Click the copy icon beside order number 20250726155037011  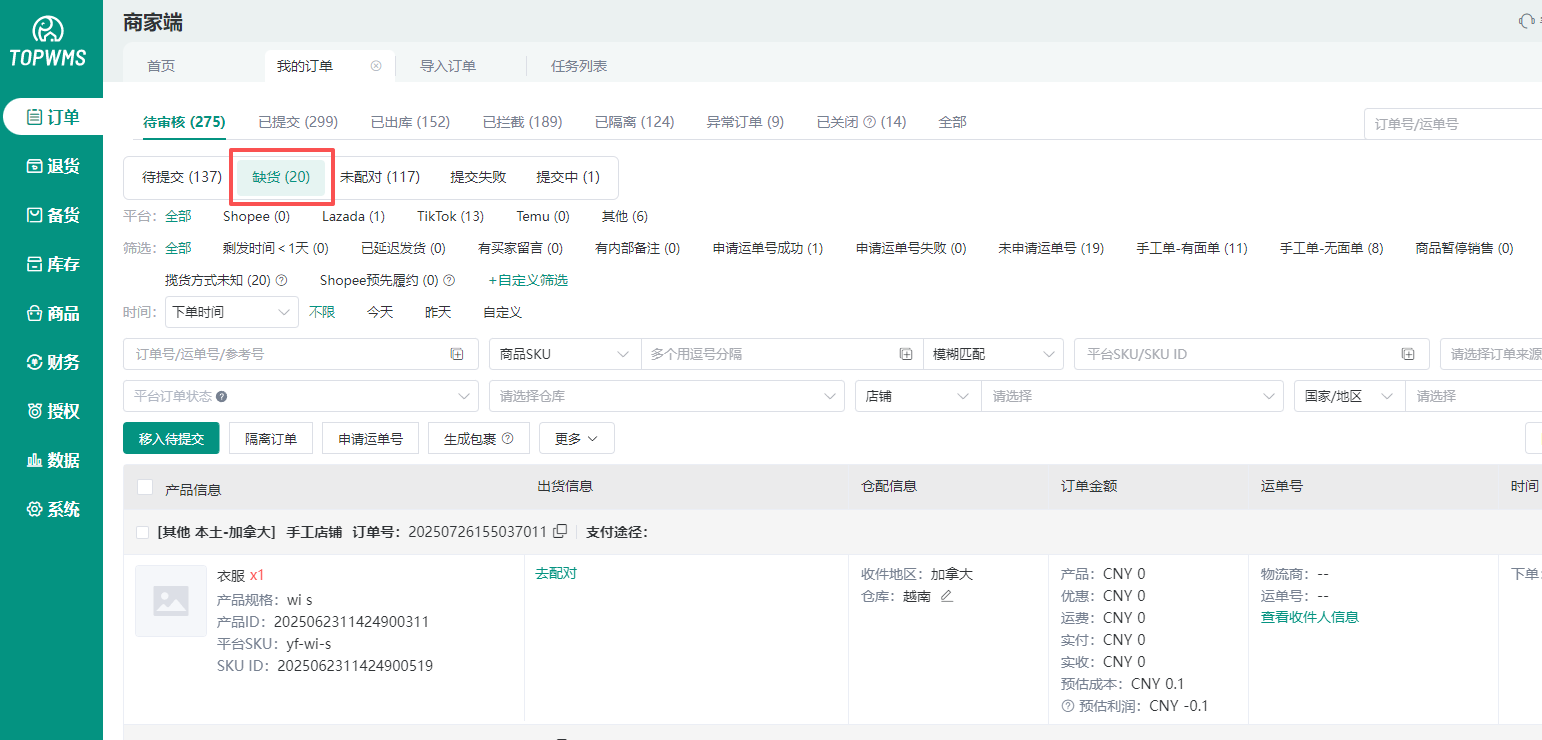click(560, 531)
